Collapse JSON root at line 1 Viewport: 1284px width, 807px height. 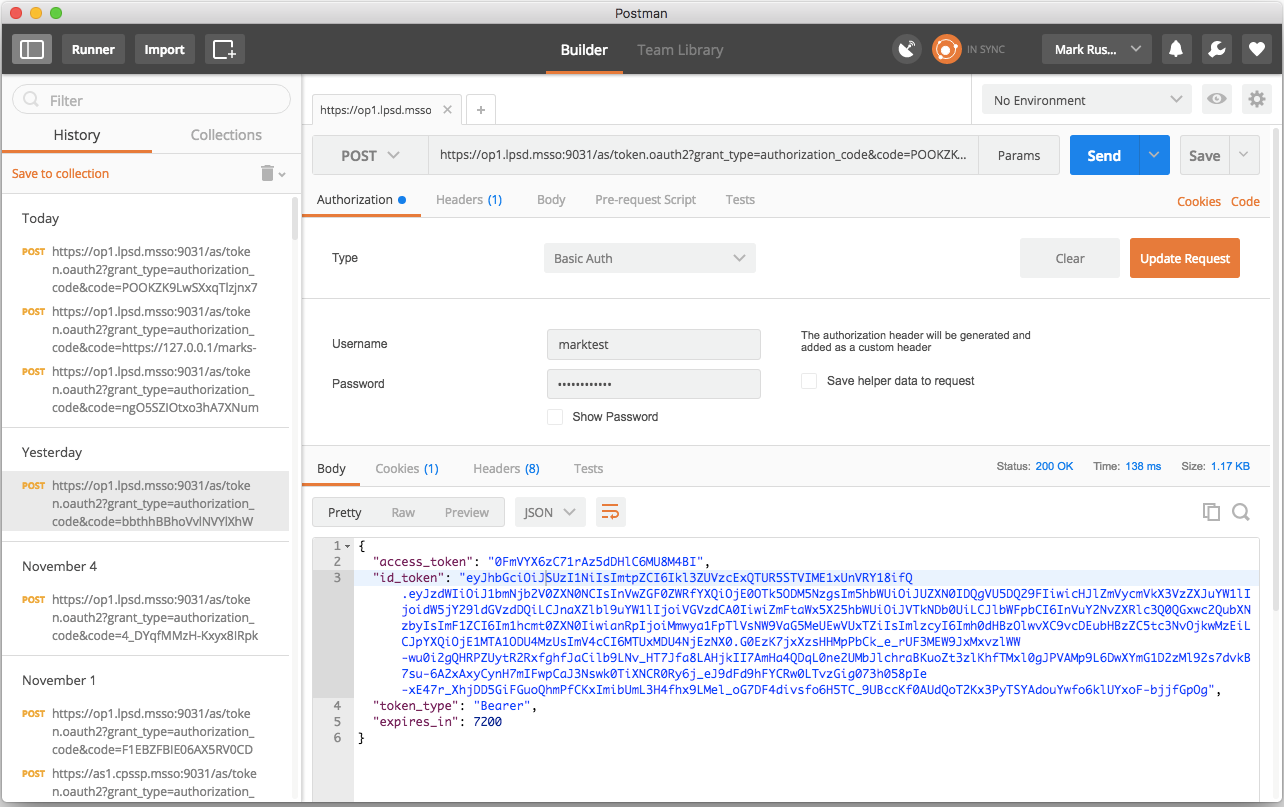pos(347,546)
